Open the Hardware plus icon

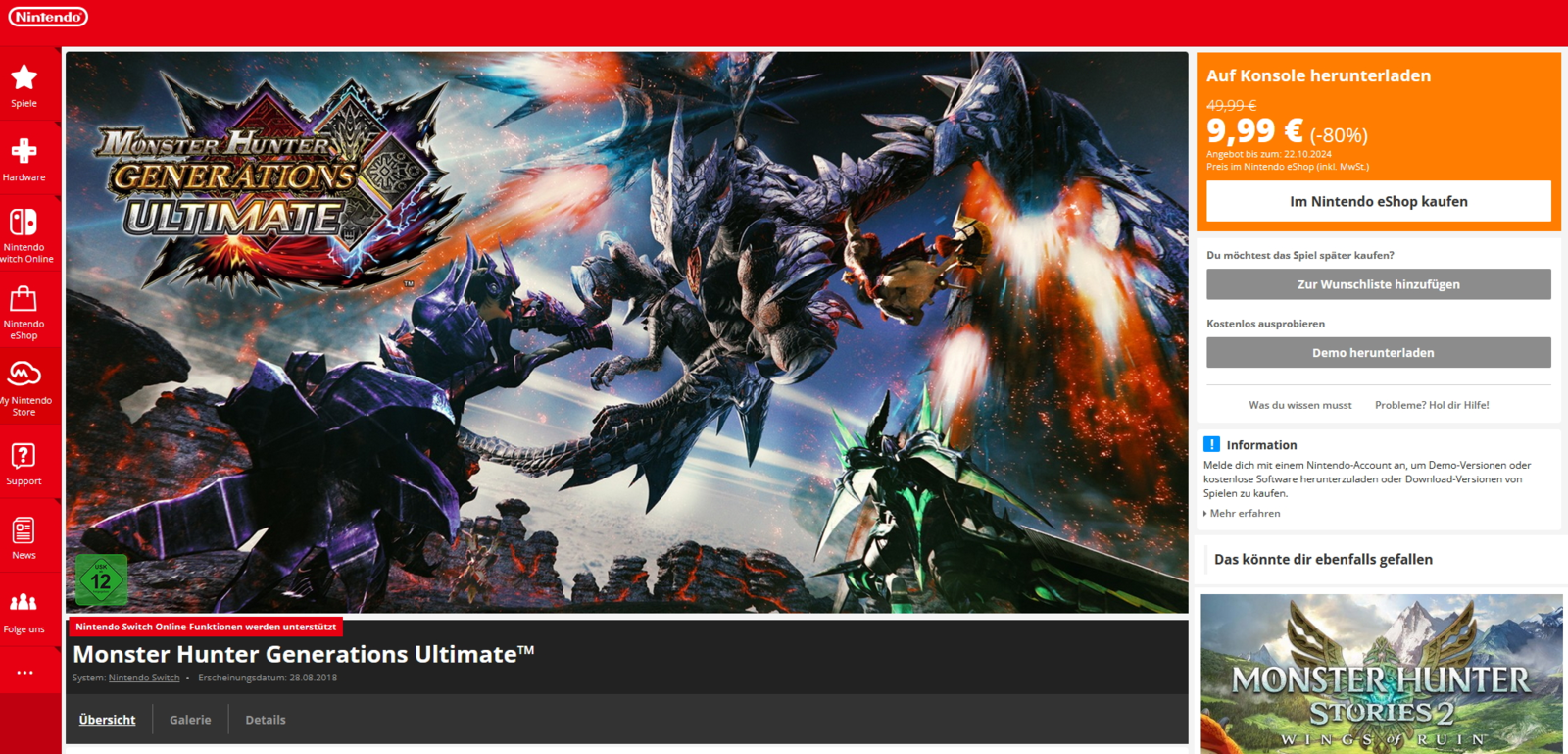click(x=24, y=151)
